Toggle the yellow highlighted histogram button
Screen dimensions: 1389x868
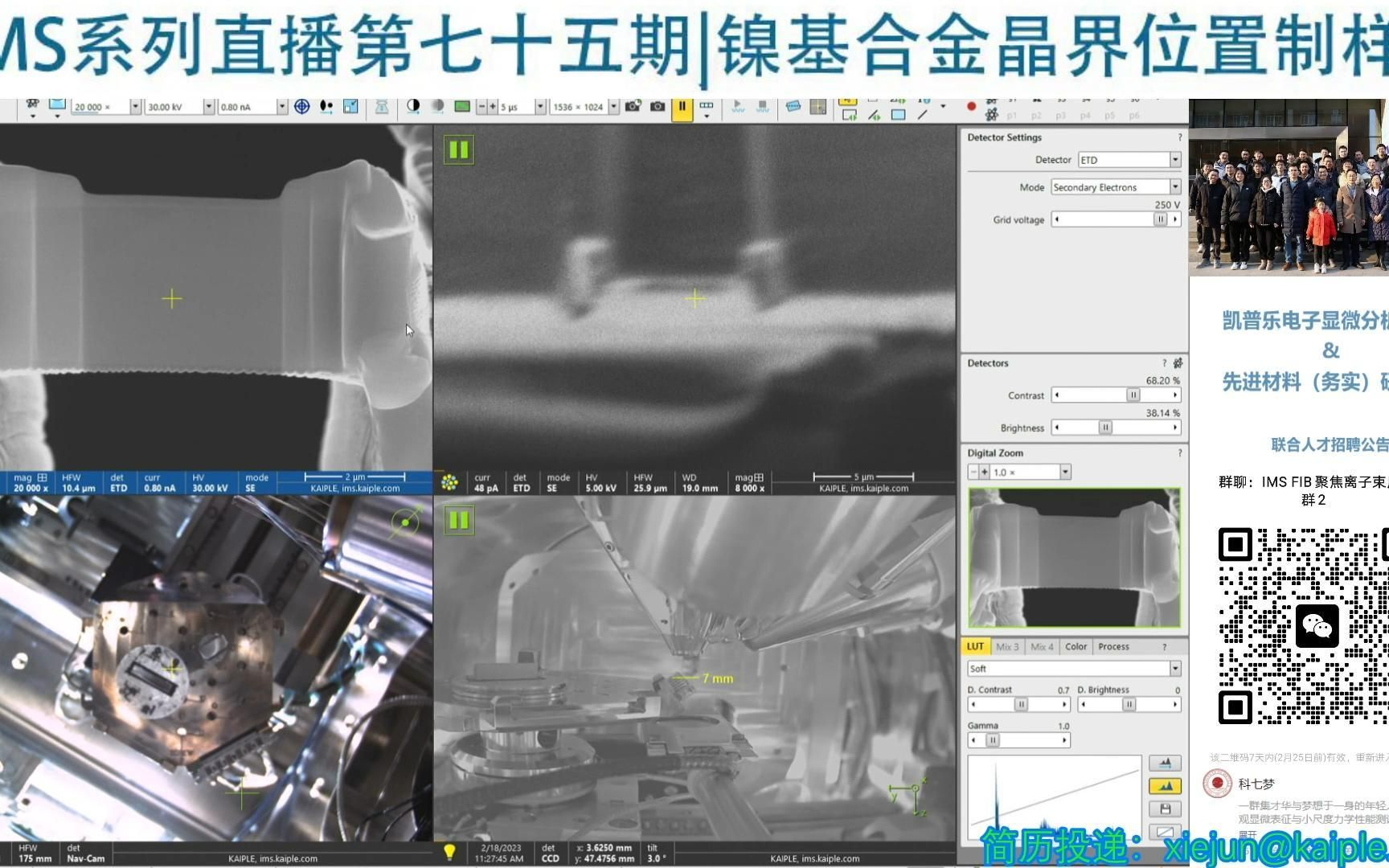click(1165, 786)
